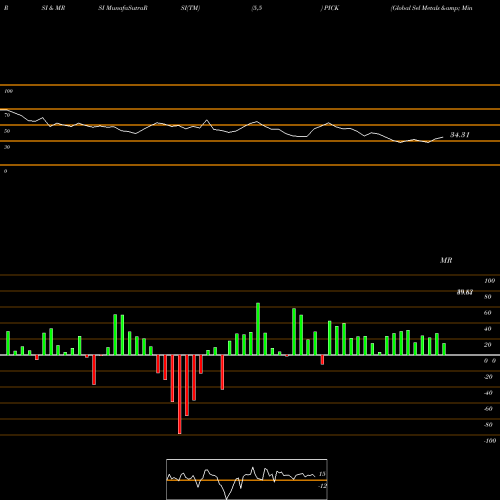Screen dimensions: 500x500
Task: Click the Global Sel Metals title text
Action: click(x=432, y=8)
